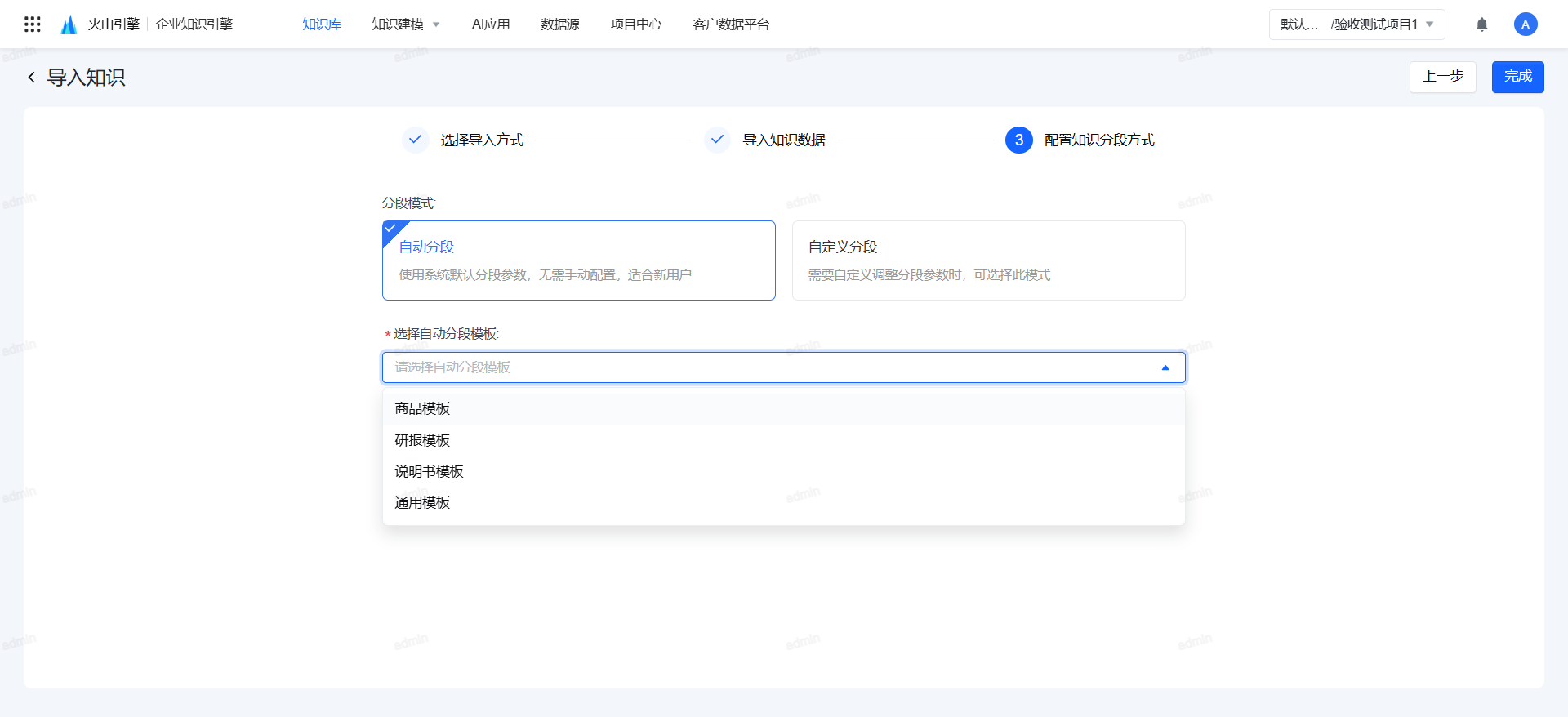Image resolution: width=1568 pixels, height=717 pixels.
Task: Click the step 3 number circle
Action: (x=1018, y=140)
